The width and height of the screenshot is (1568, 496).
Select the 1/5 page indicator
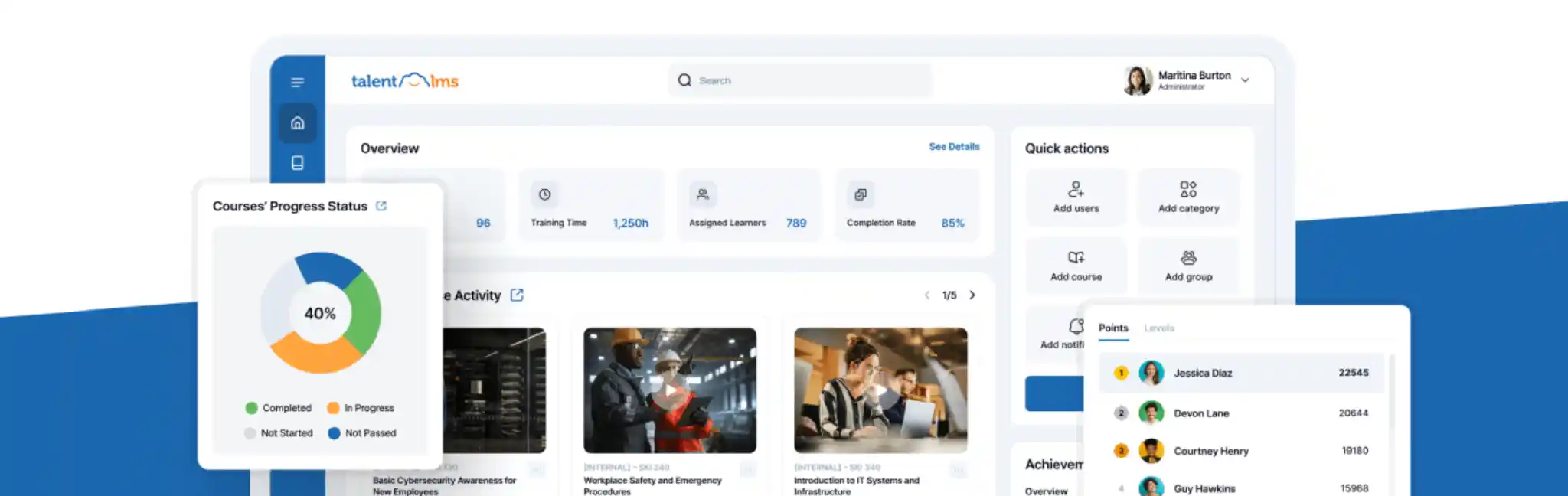(949, 295)
